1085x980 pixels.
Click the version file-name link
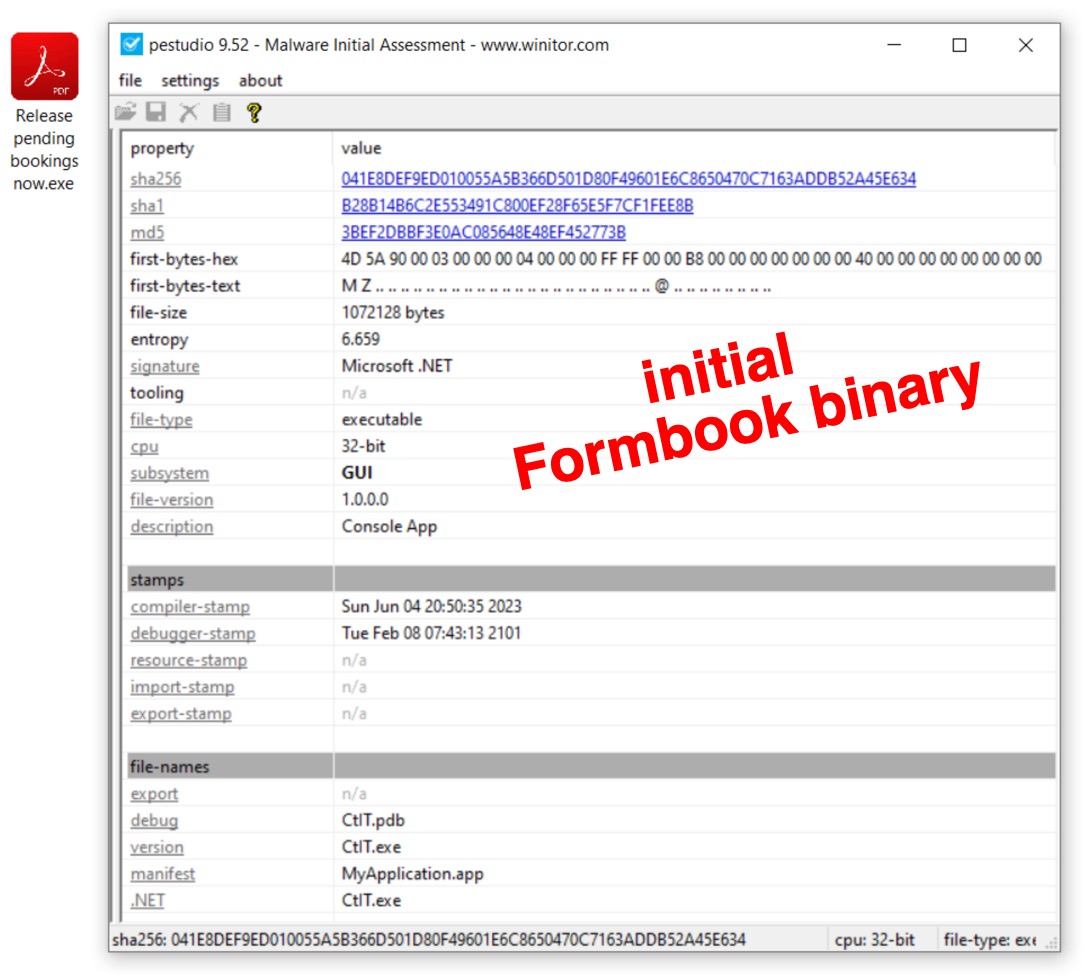coord(157,847)
